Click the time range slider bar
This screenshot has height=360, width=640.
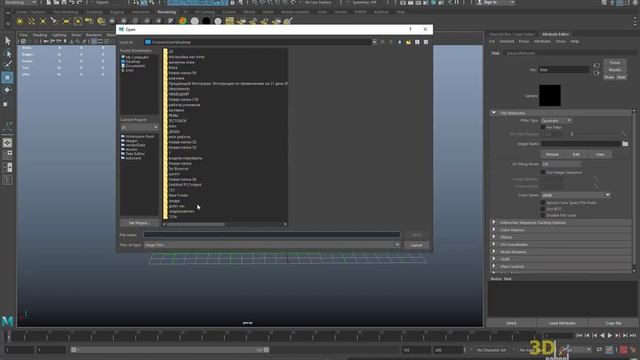pos(170,350)
